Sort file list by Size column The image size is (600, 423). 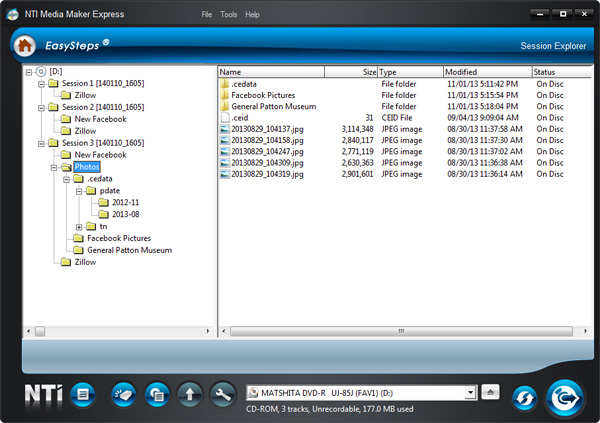coord(351,72)
